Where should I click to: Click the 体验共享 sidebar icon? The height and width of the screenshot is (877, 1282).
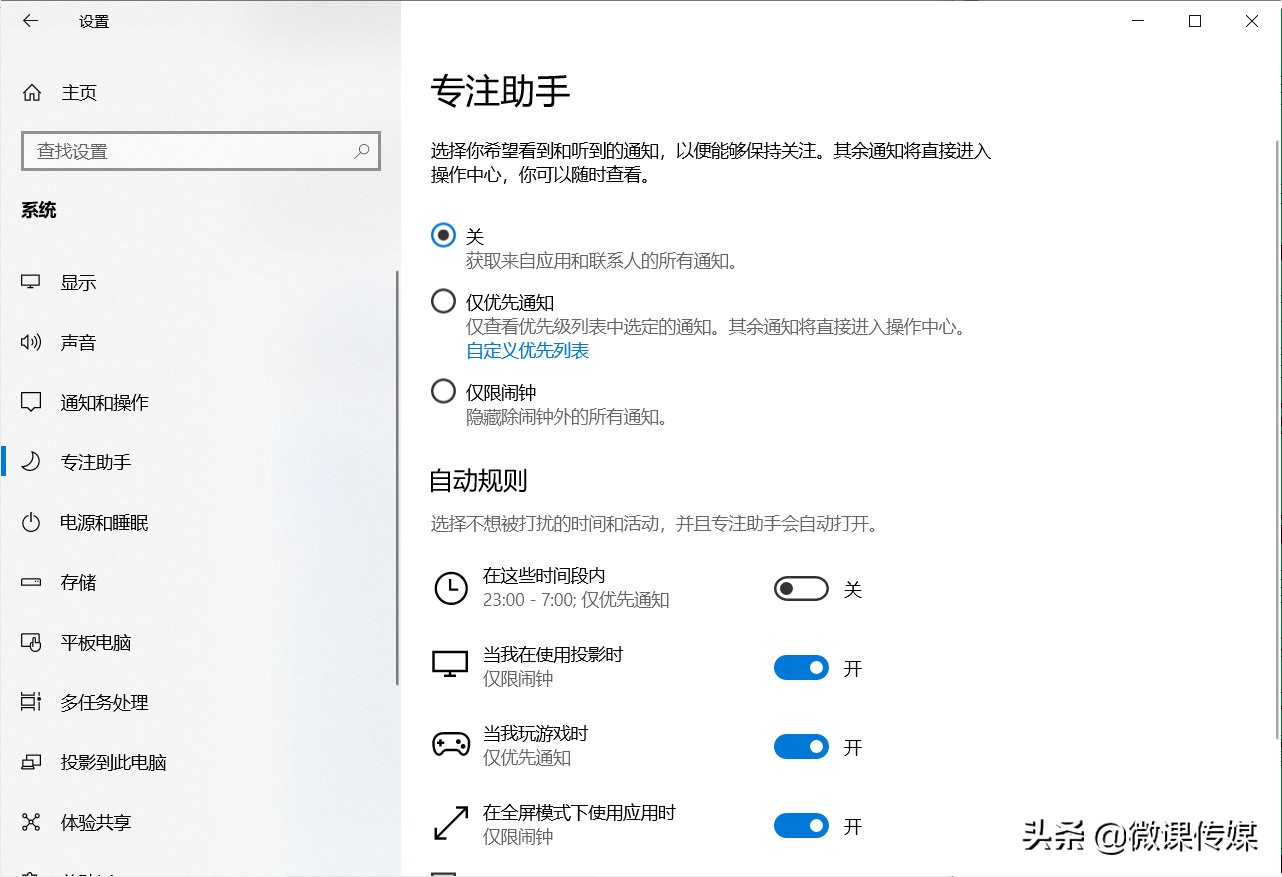(x=31, y=822)
